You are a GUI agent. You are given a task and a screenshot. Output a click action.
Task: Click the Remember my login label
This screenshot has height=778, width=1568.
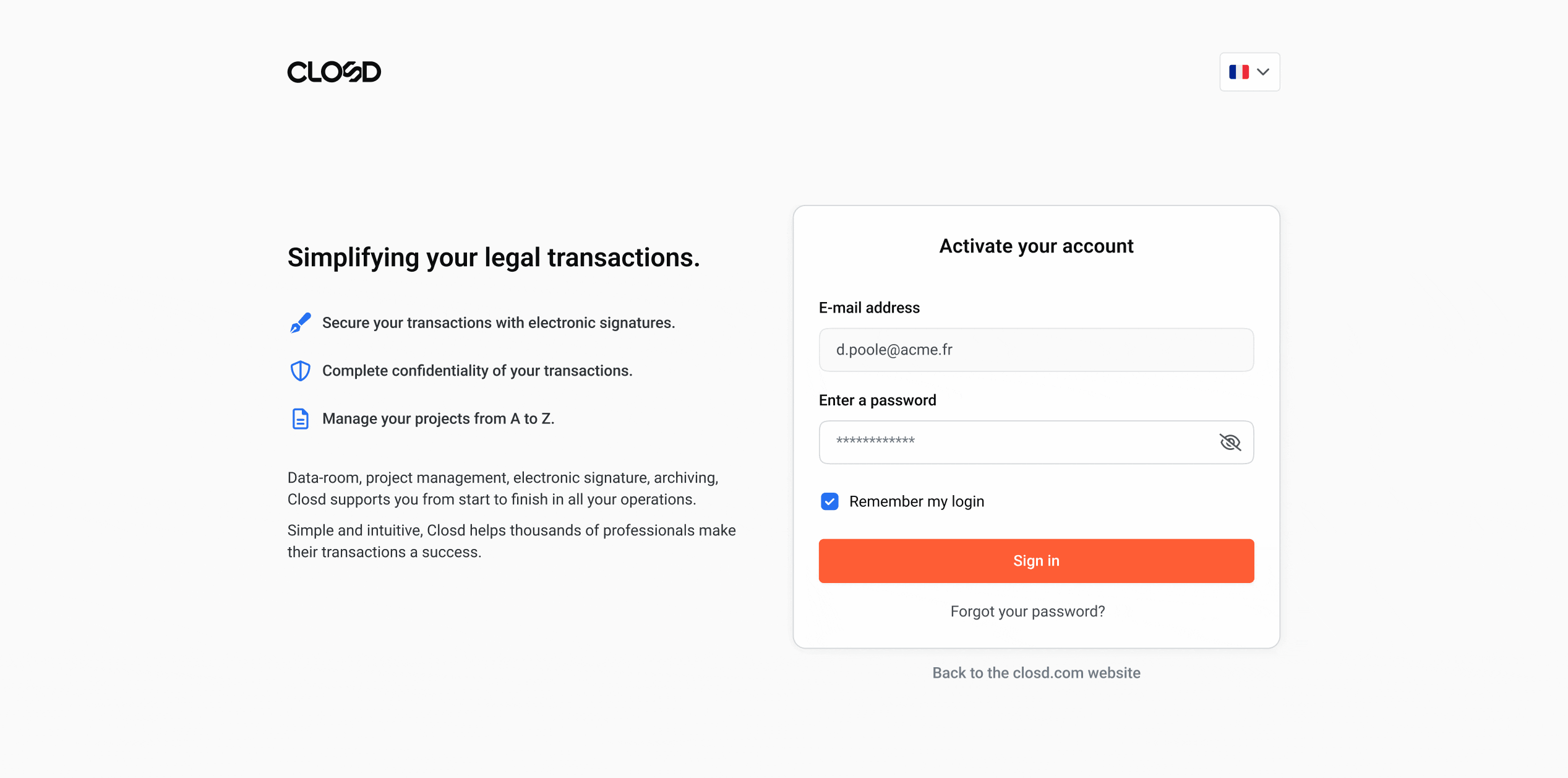coord(917,501)
